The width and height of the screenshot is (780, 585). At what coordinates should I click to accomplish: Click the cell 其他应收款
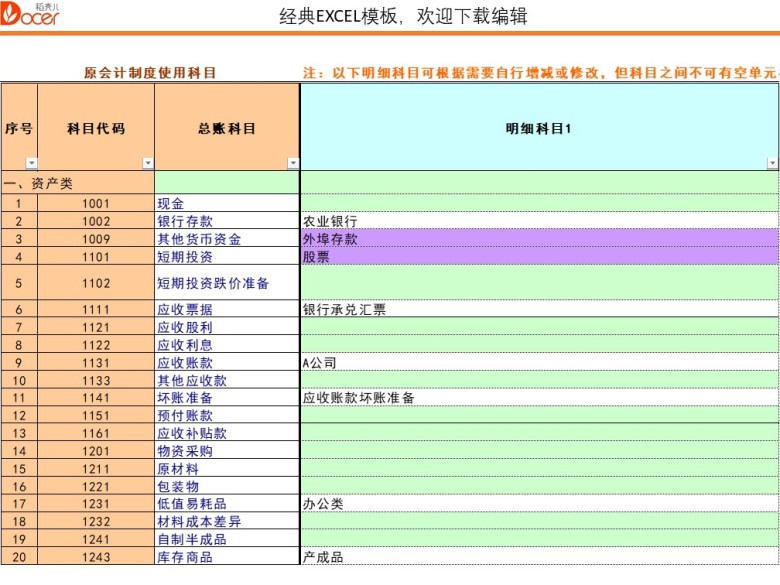[227, 381]
